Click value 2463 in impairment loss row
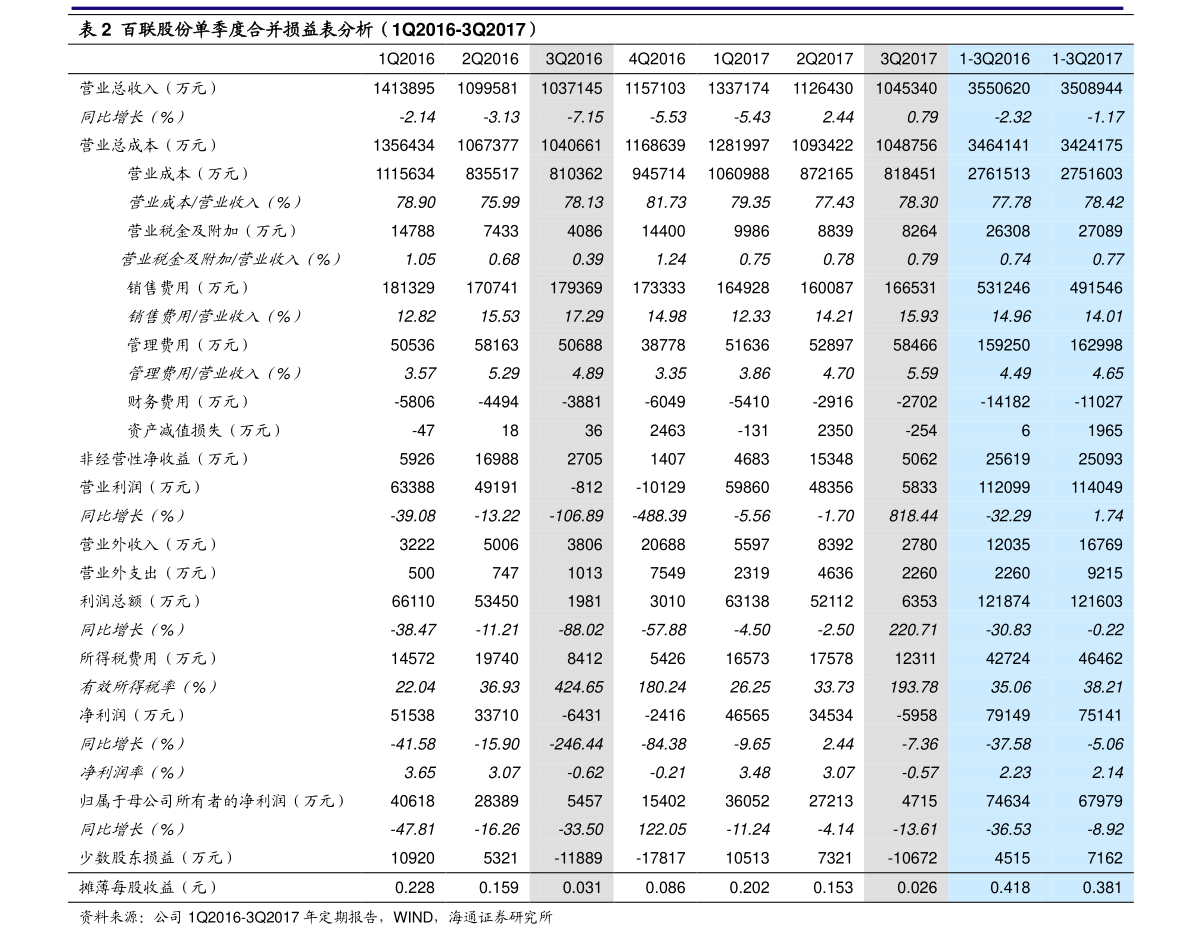1191x946 pixels. click(x=668, y=431)
